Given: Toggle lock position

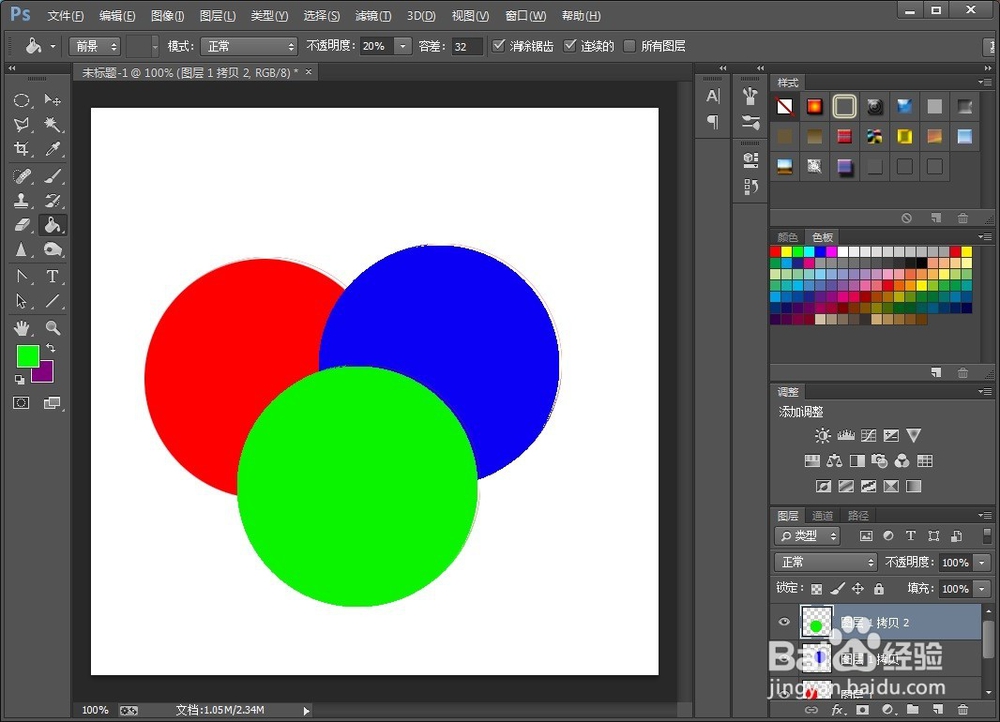Looking at the screenshot, I should click(858, 589).
